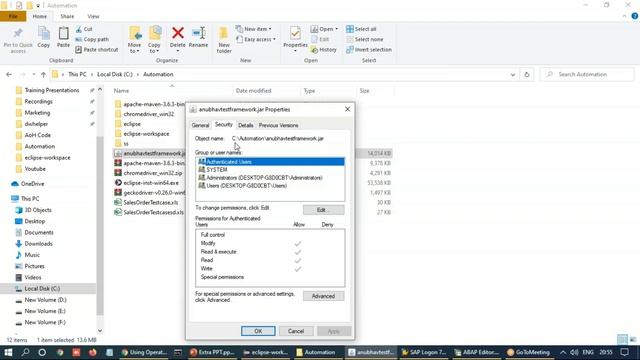Screen dimensions: 640x360
Task: Expand the Open button dropdown arrow
Action: coord(337,29)
